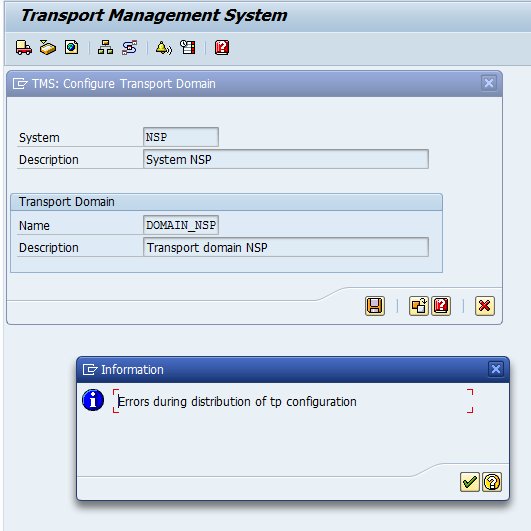Viewport: 531px width, 531px height.
Task: Open the red help documentation icon in toolbar
Action: pyautogui.click(x=222, y=47)
